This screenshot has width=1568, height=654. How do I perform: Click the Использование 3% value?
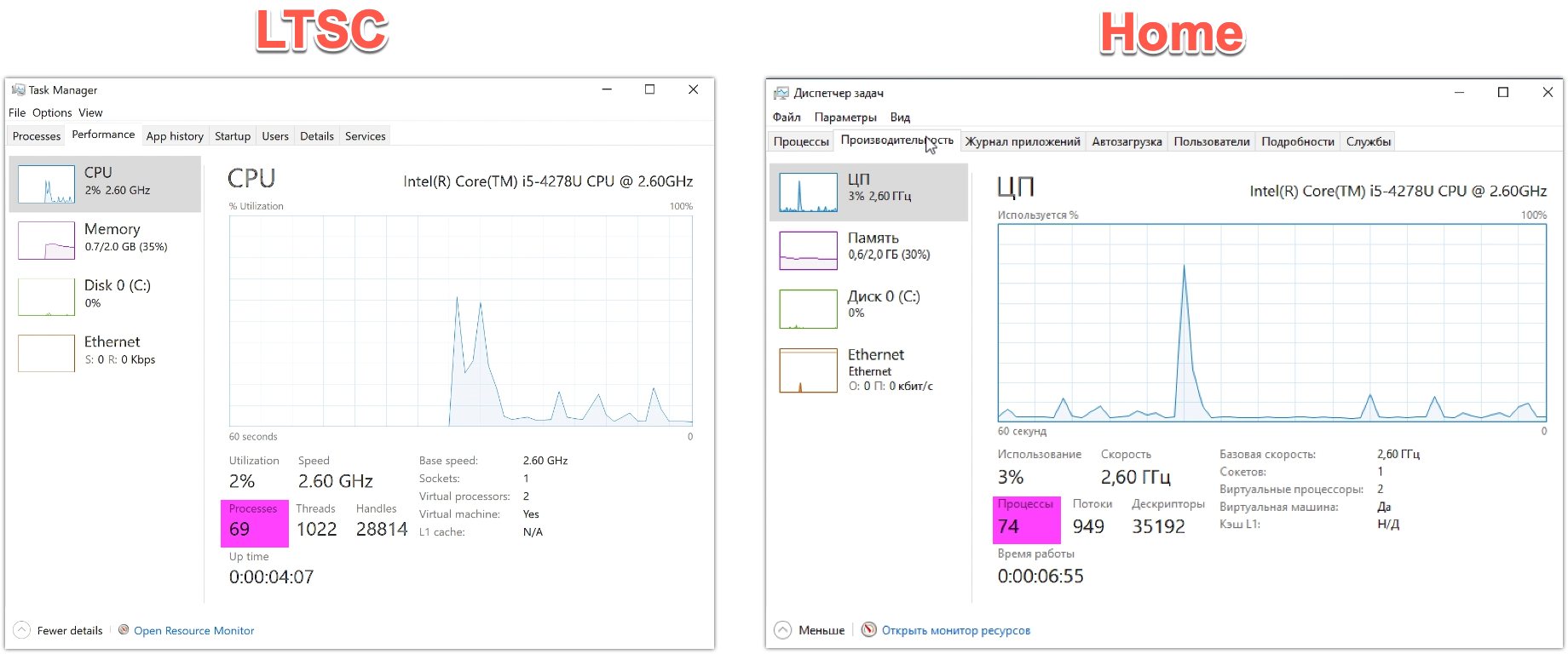click(1011, 477)
